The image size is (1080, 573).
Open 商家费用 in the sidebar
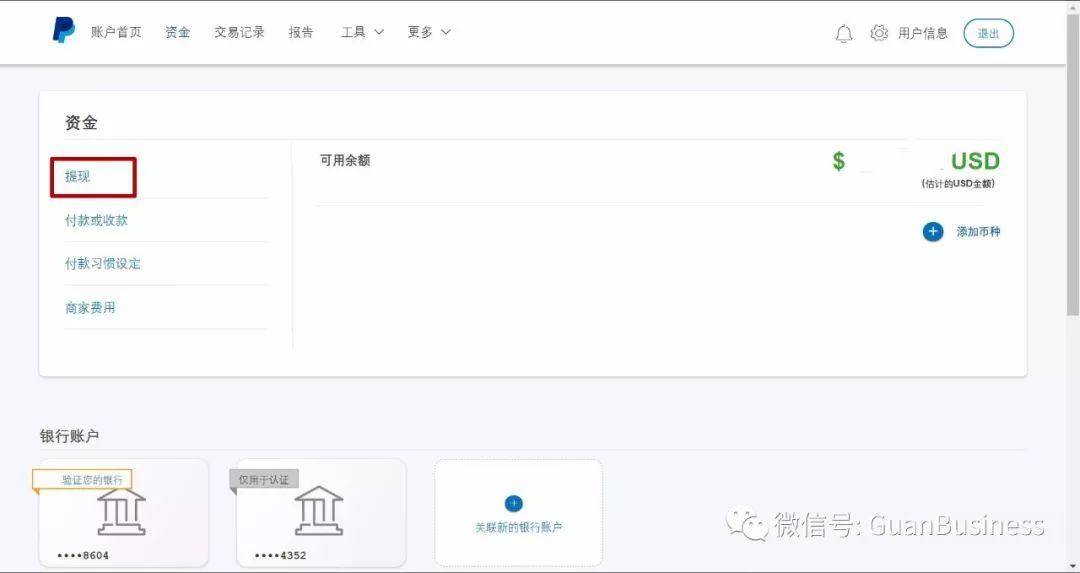point(90,308)
